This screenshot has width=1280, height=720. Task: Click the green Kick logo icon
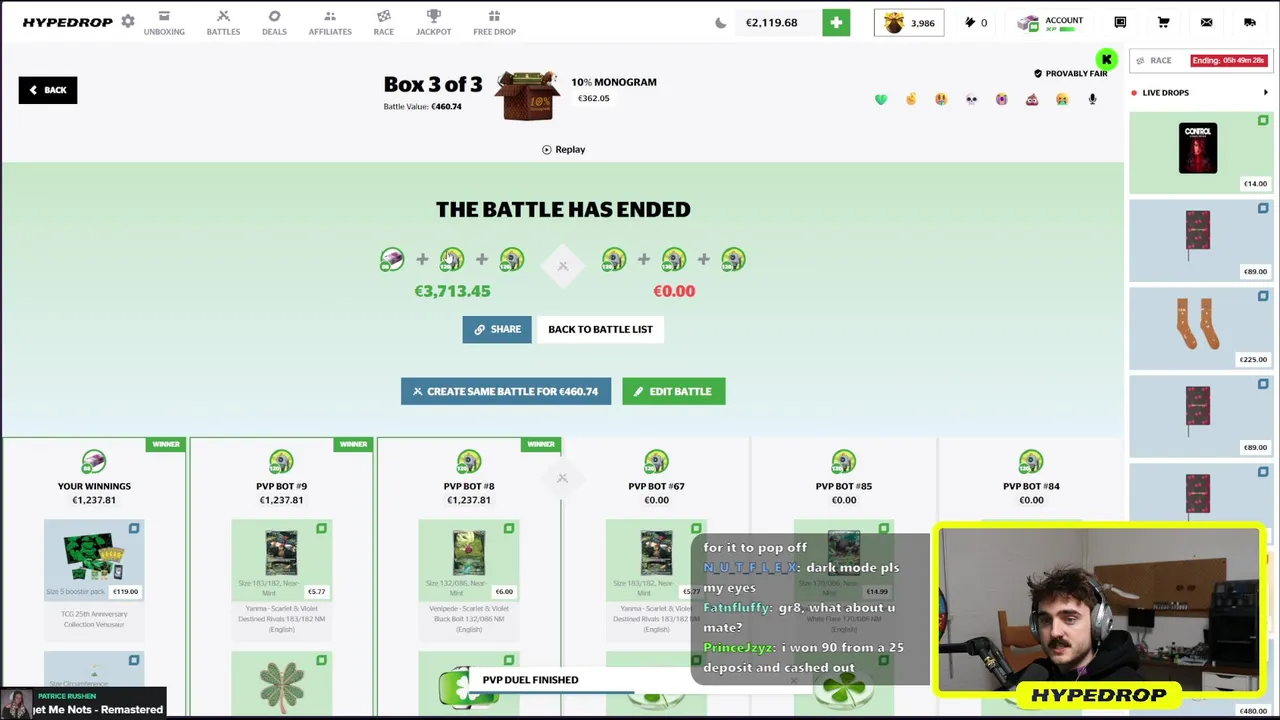pyautogui.click(x=1106, y=60)
